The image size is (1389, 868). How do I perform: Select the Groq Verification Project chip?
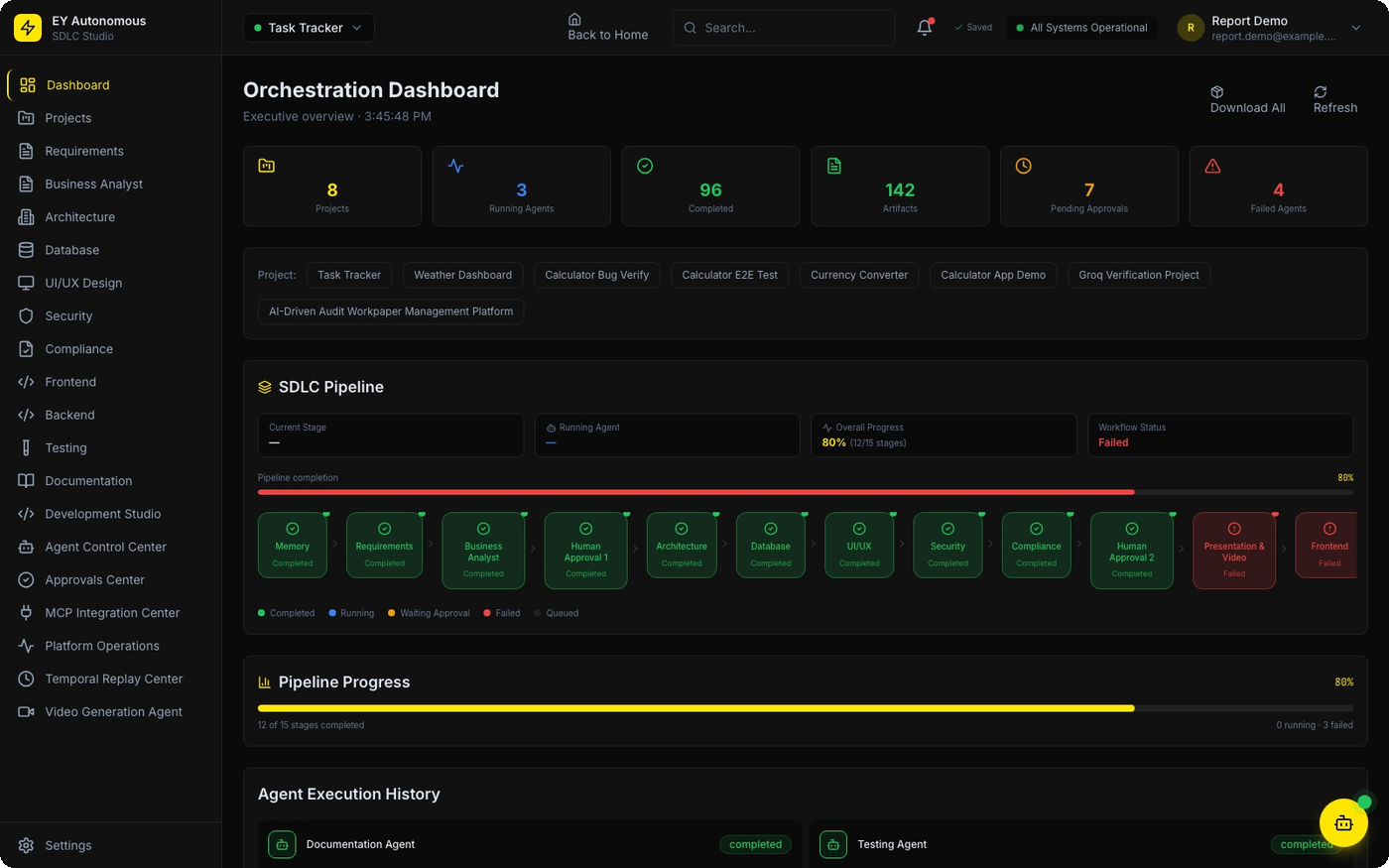1139,275
